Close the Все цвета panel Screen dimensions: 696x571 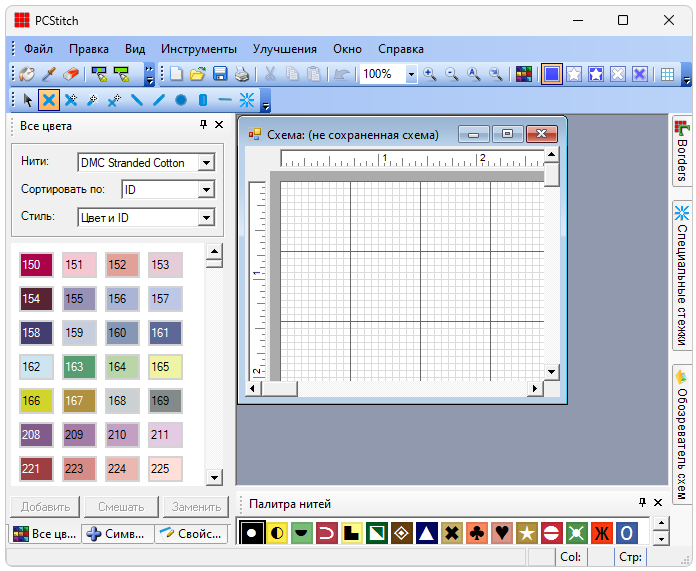click(219, 125)
